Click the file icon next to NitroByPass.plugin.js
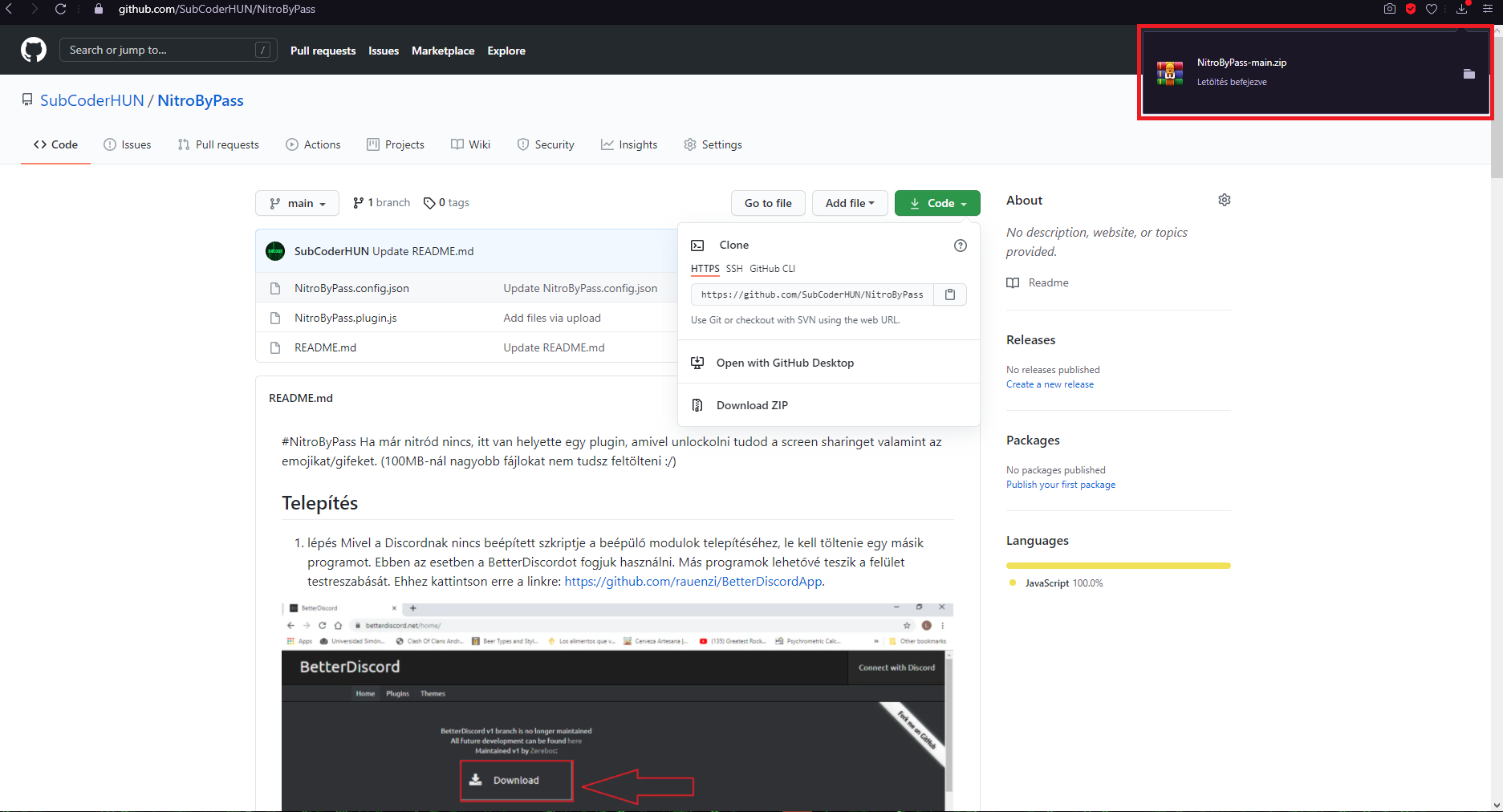This screenshot has width=1503, height=812. tap(275, 318)
